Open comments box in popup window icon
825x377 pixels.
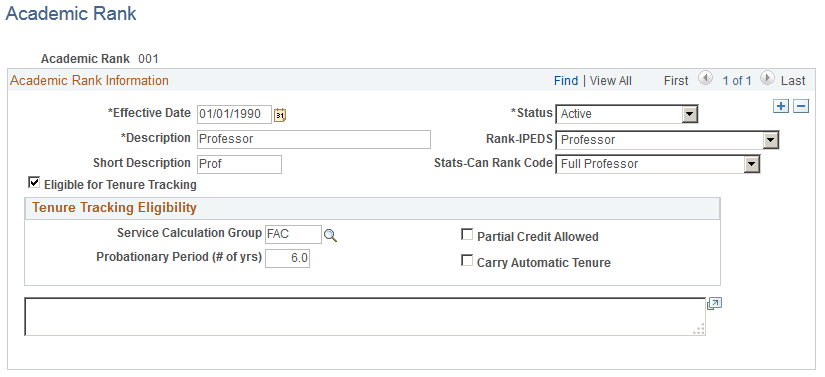click(x=715, y=303)
